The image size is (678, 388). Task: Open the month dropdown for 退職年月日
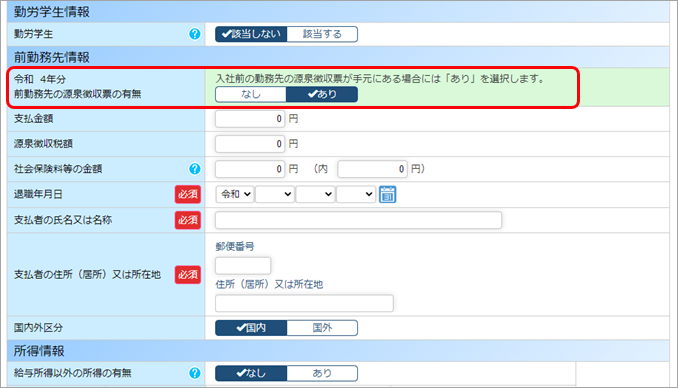click(x=316, y=194)
